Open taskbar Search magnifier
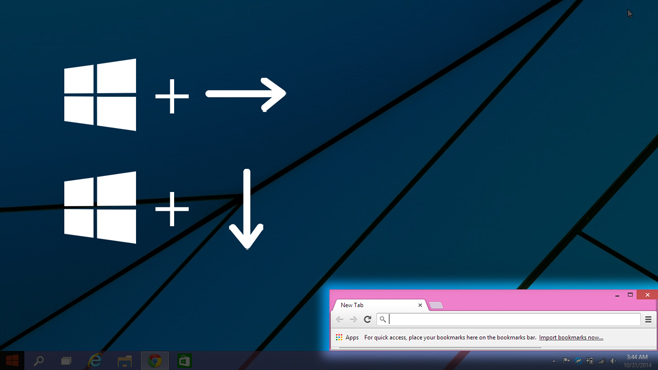Viewport: 658px width, 370px height. pos(39,360)
